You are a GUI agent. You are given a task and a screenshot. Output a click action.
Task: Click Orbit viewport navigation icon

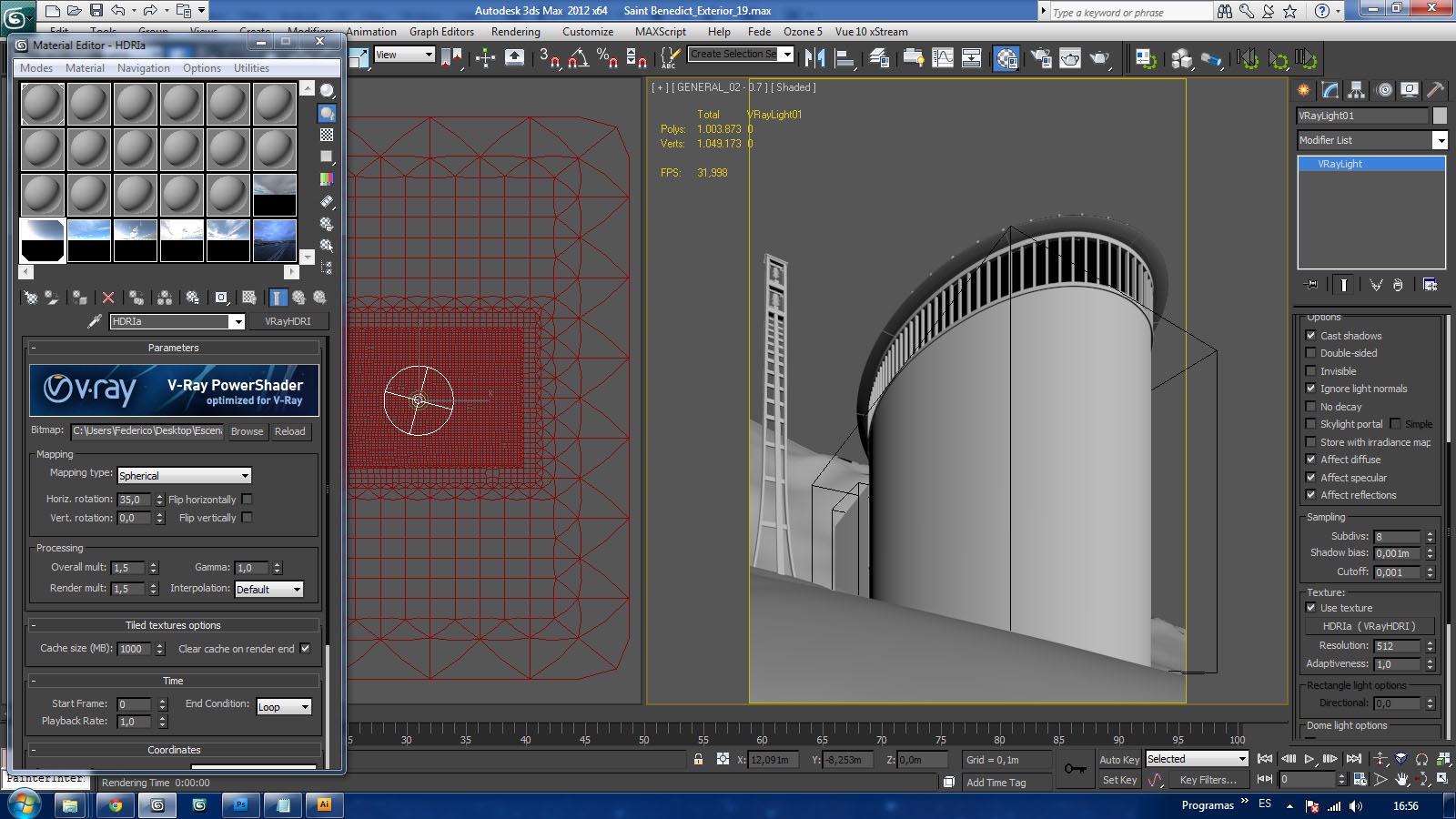[x=1422, y=779]
